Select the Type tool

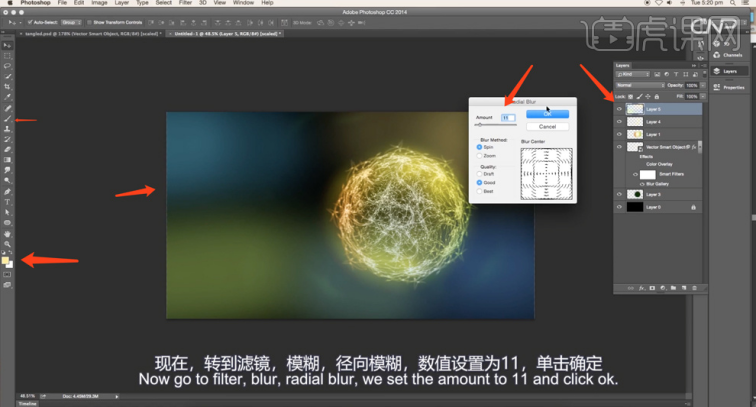point(7,202)
